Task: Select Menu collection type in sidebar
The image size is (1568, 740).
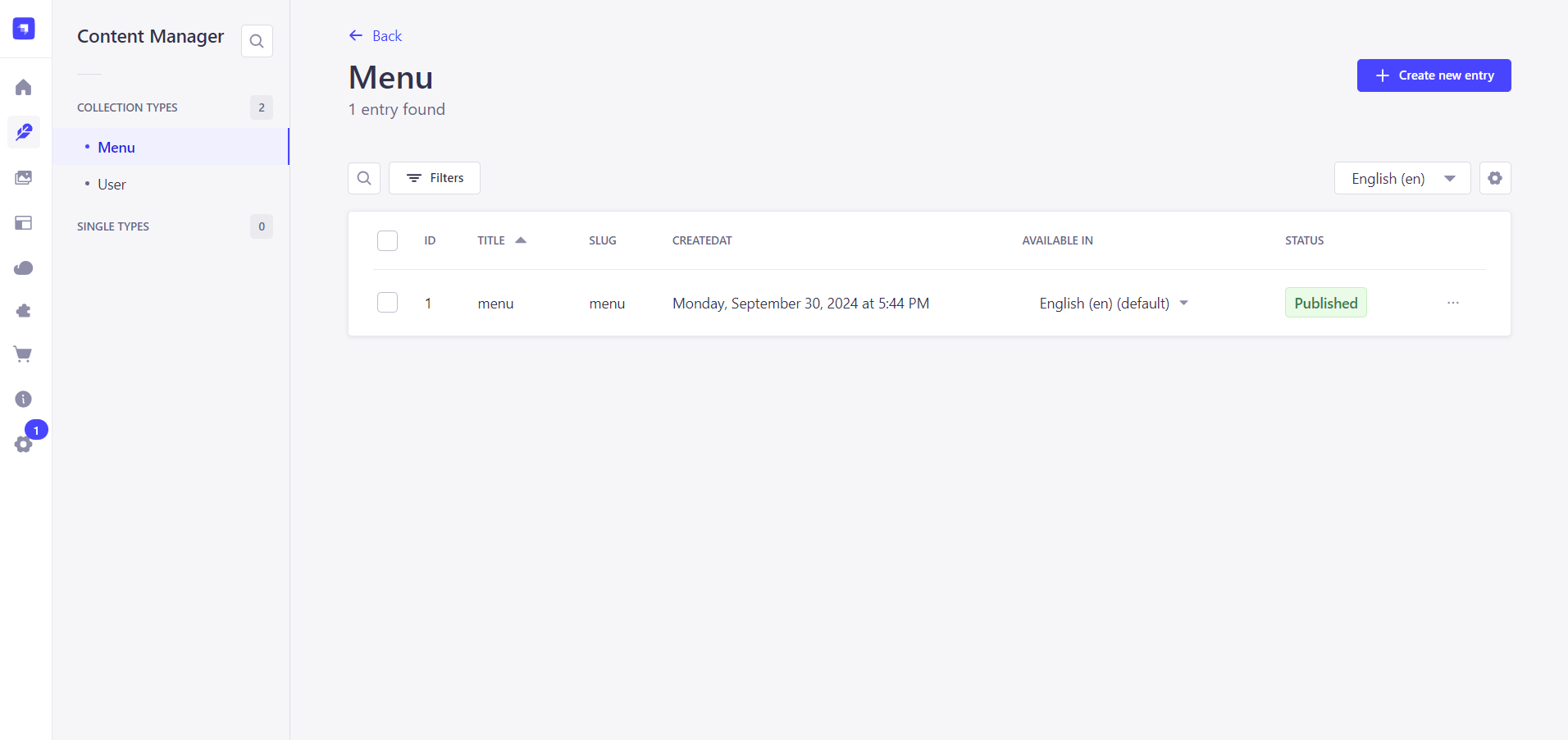Action: point(116,148)
